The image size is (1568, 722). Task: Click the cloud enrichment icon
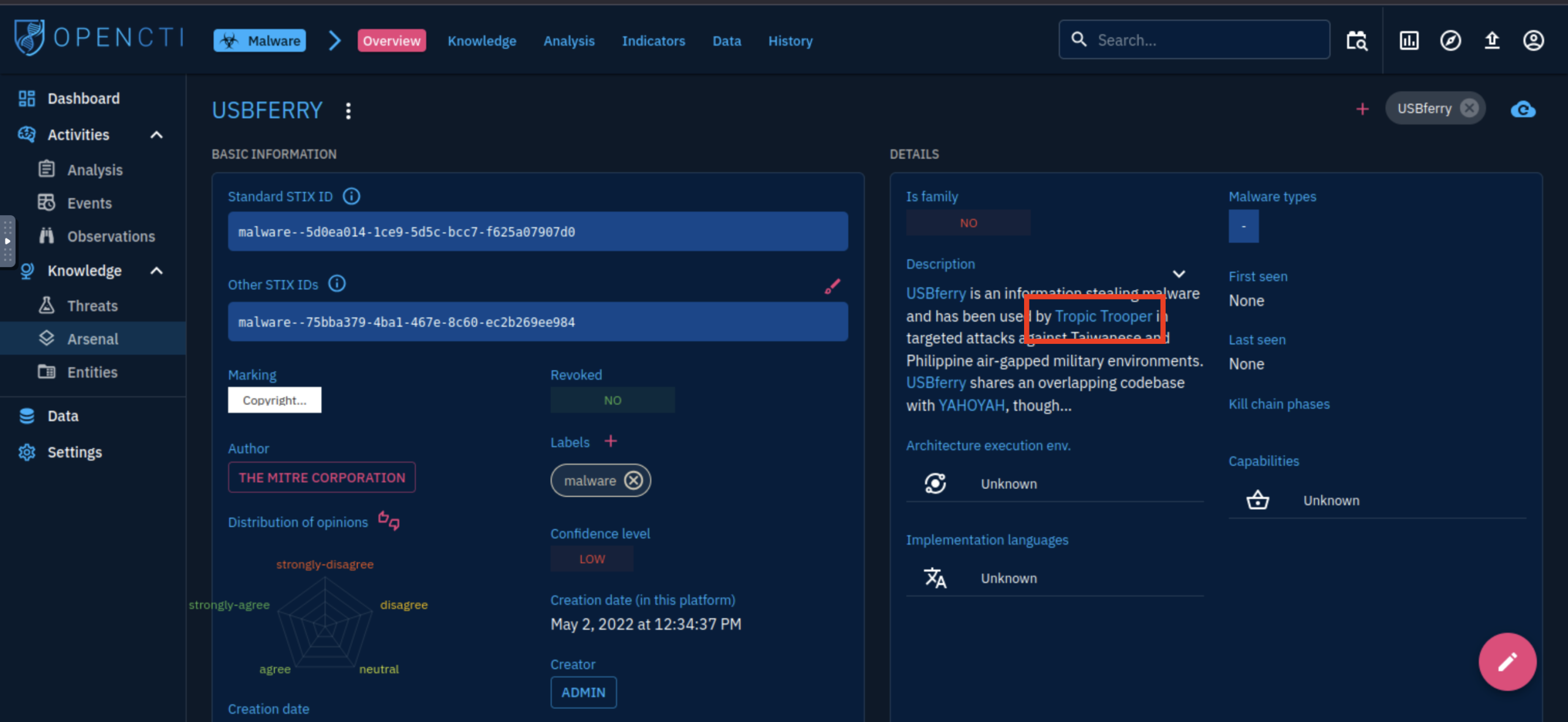[1523, 109]
